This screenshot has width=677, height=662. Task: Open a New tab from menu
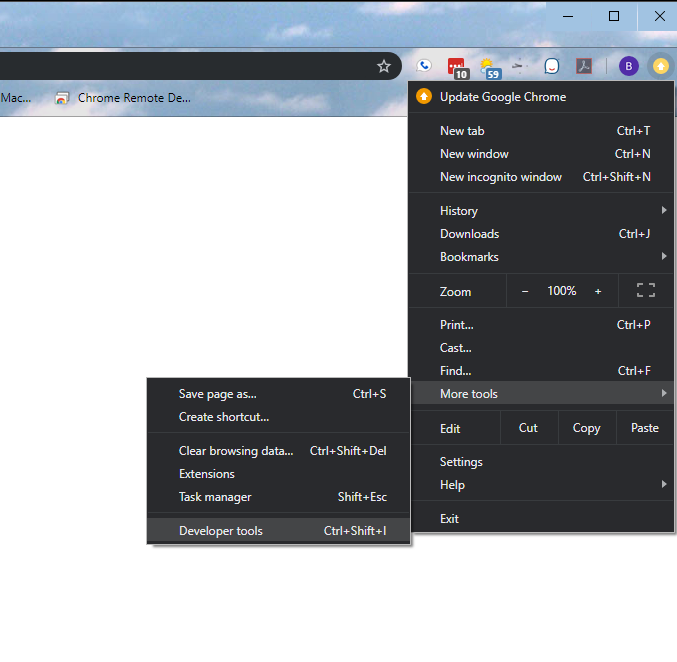(x=541, y=131)
